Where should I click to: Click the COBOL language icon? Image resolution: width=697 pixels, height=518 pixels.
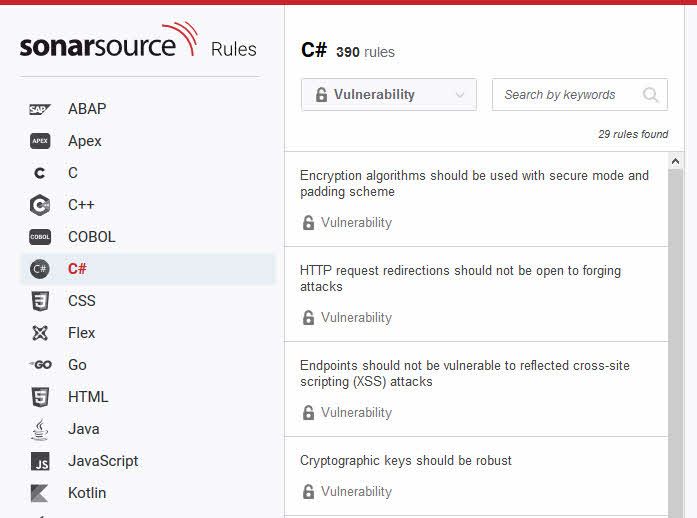40,237
